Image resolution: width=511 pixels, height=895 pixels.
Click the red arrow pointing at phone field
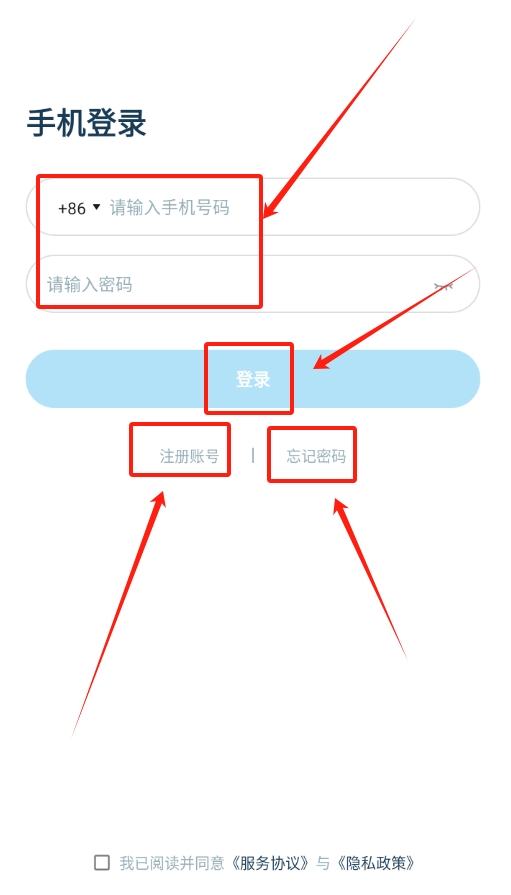pyautogui.click(x=339, y=118)
